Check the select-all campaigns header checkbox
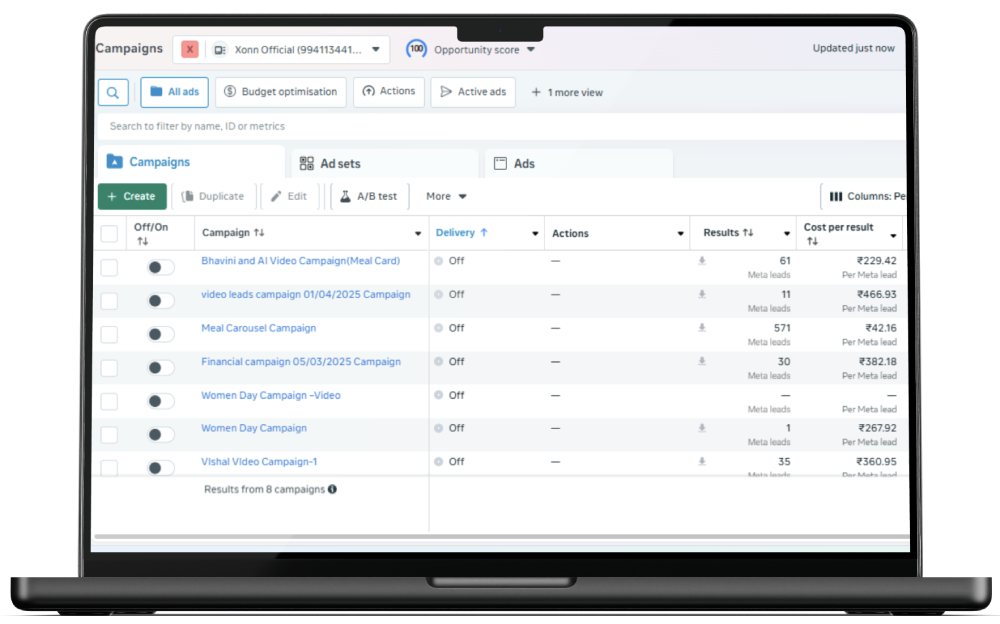Image resolution: width=1000 pixels, height=624 pixels. tap(109, 234)
